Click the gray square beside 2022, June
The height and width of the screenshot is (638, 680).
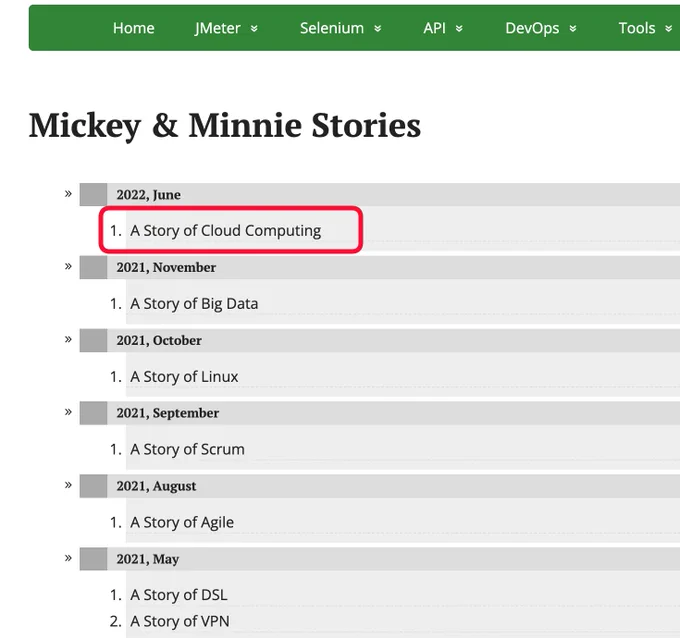93,194
